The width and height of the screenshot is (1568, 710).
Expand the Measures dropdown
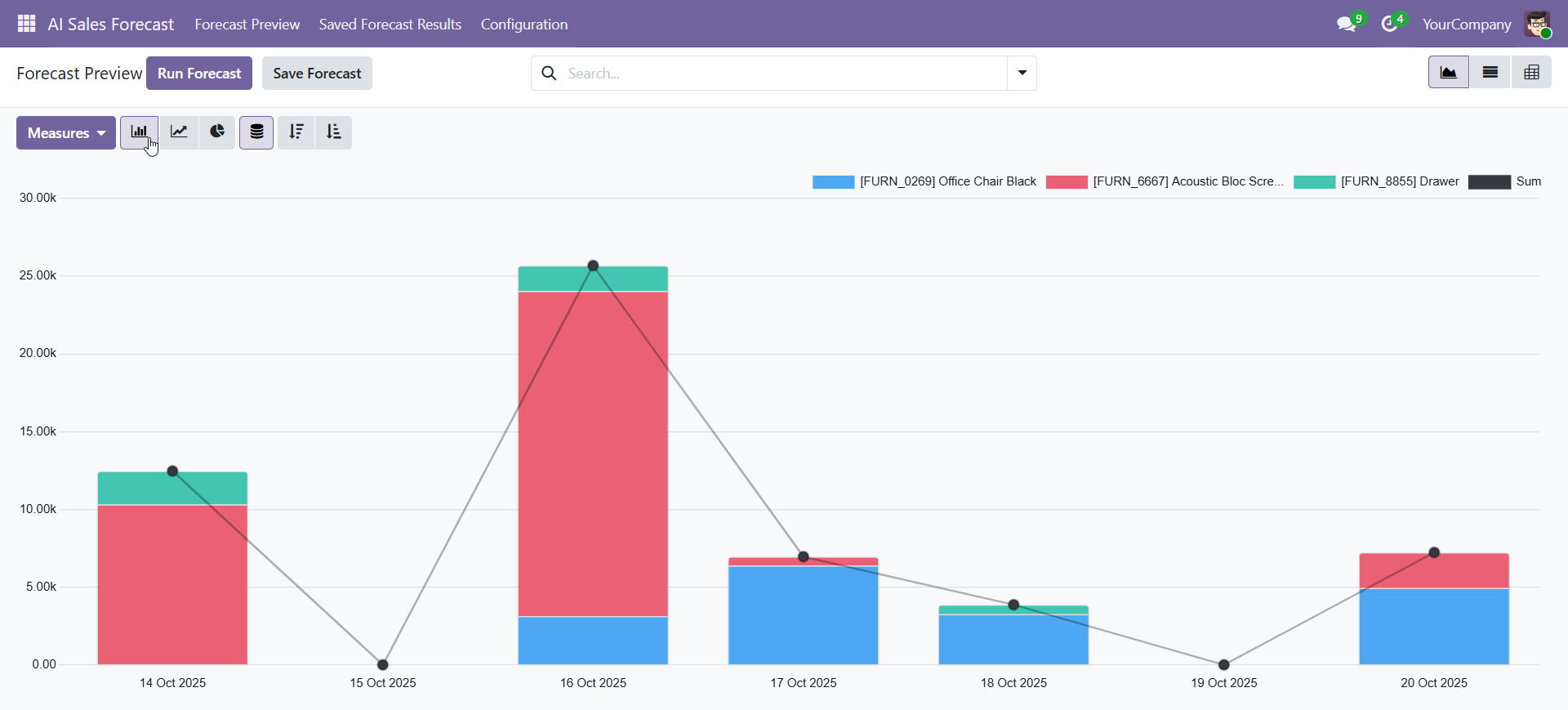[66, 133]
